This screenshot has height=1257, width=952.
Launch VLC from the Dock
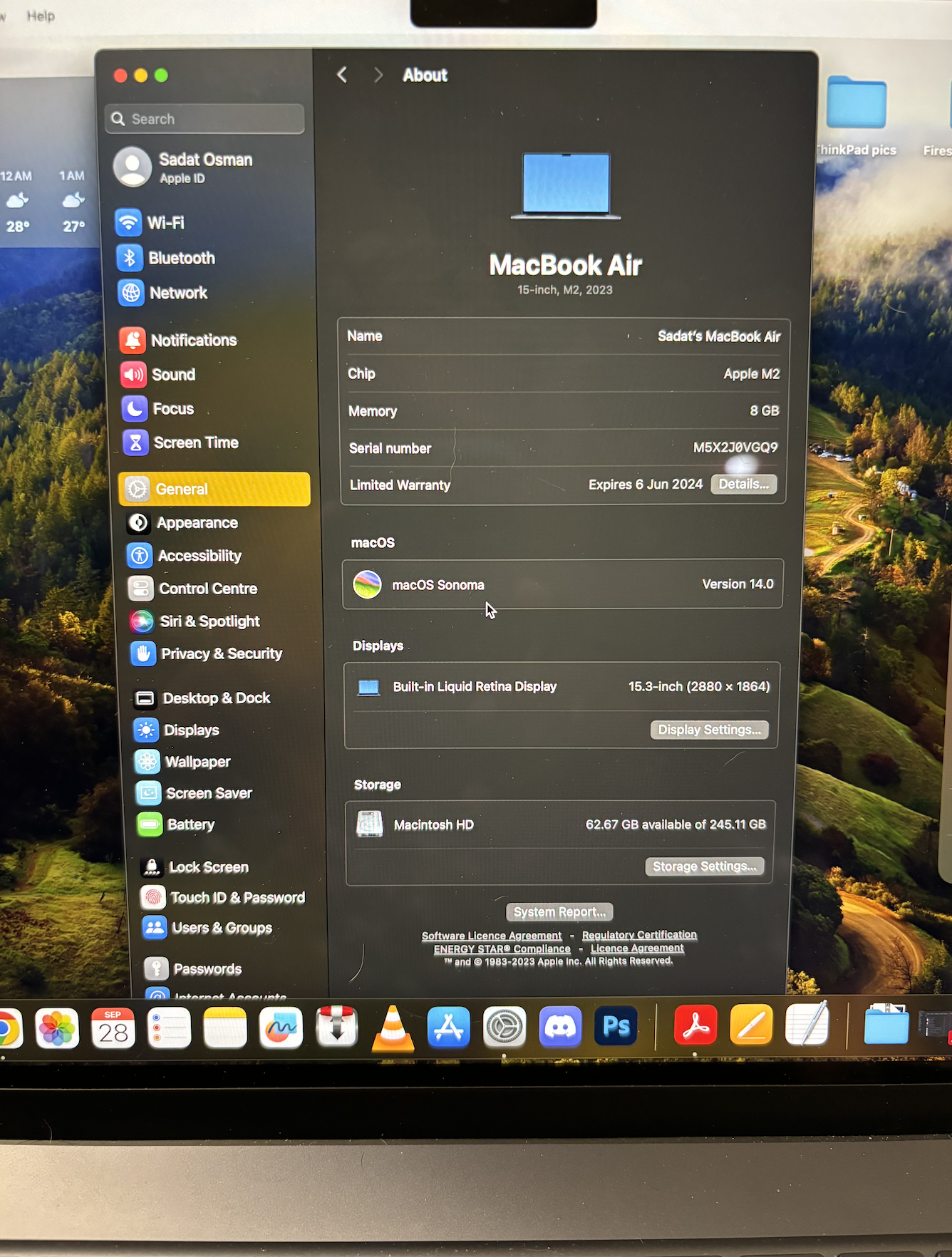[393, 1028]
